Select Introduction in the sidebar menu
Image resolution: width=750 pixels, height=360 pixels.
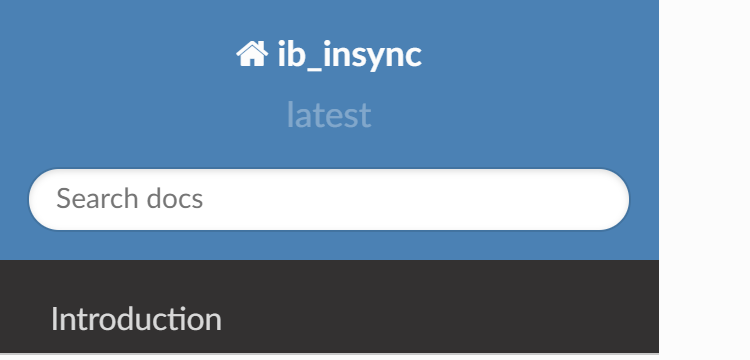(x=329, y=318)
